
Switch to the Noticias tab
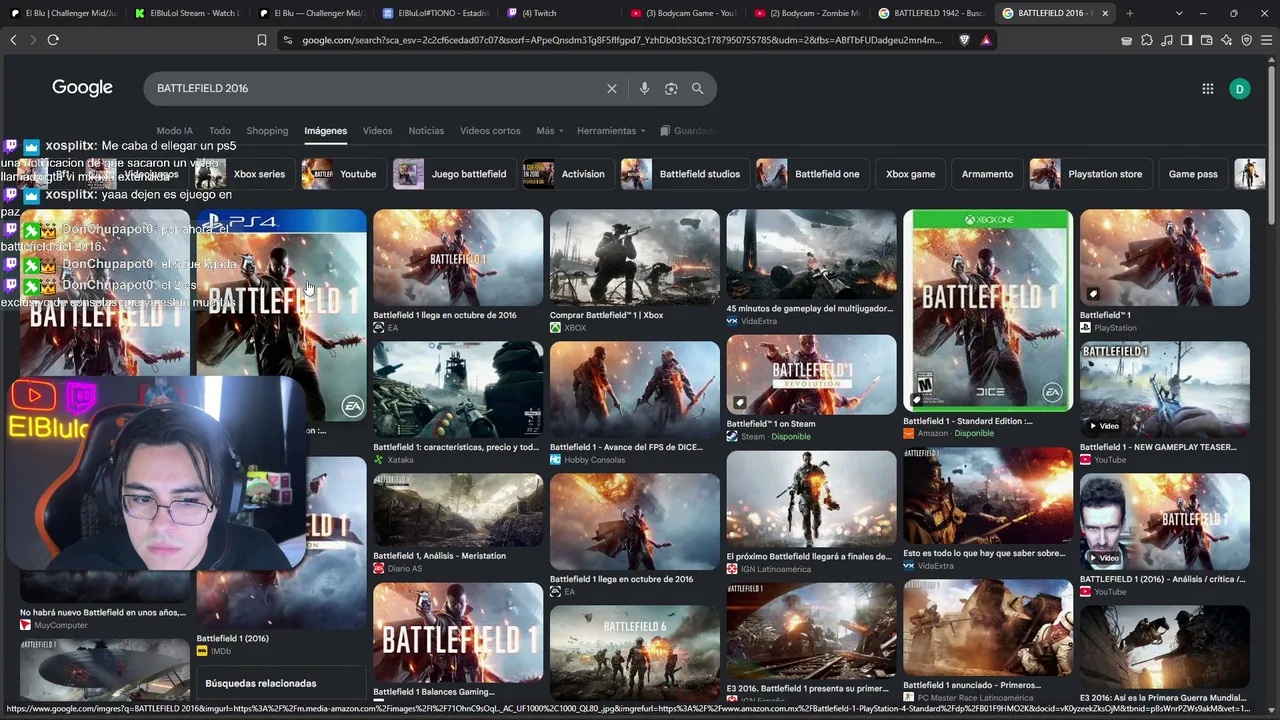[426, 131]
